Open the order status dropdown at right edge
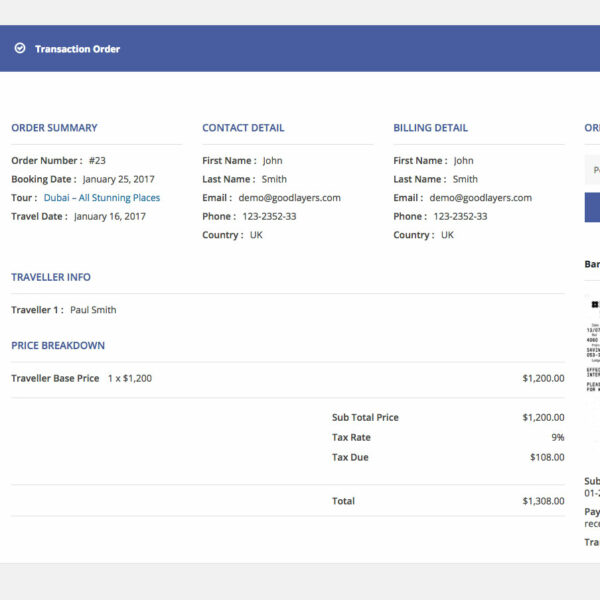 click(x=592, y=170)
